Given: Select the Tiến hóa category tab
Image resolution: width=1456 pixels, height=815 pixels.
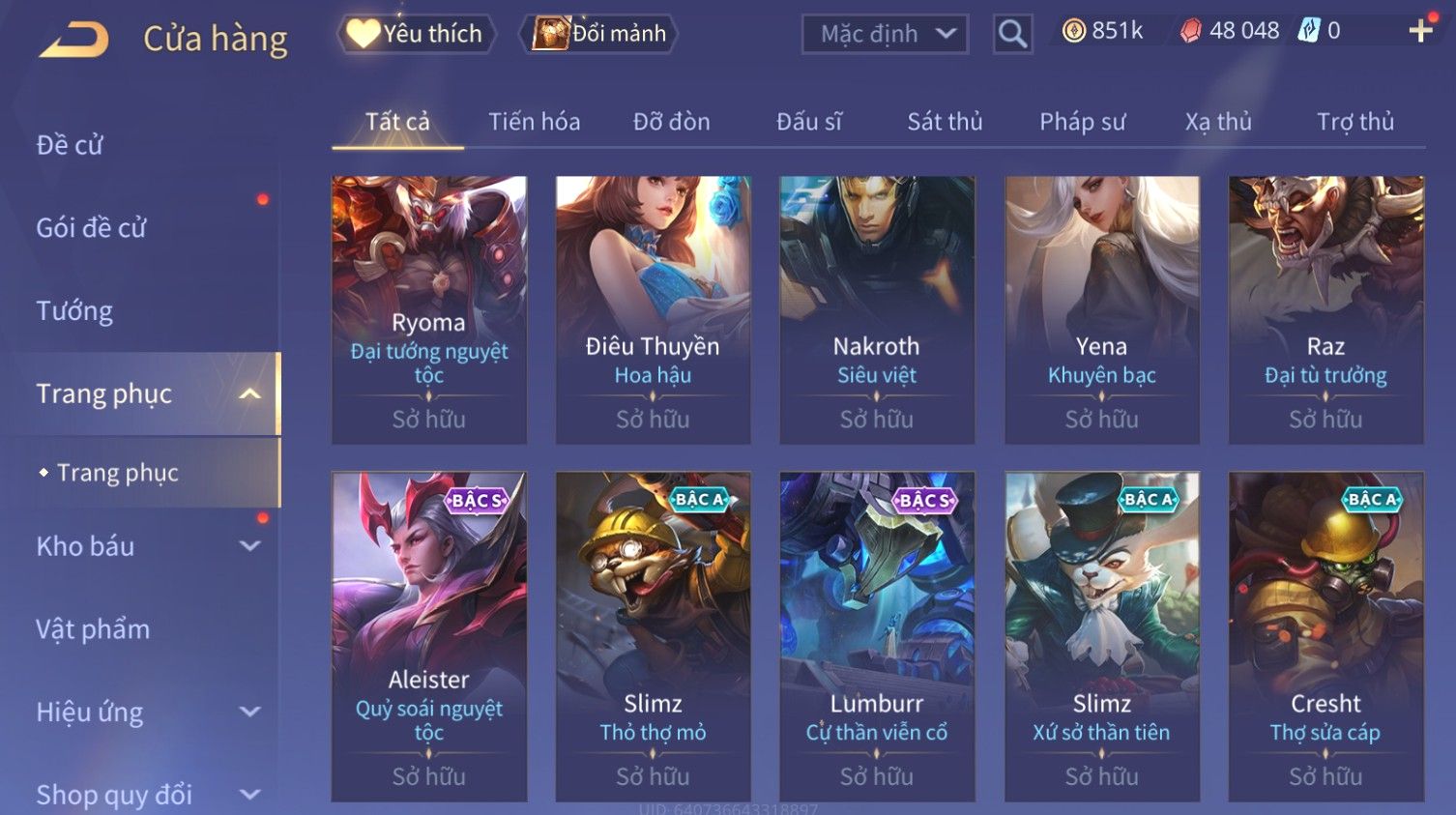Looking at the screenshot, I should click(534, 122).
